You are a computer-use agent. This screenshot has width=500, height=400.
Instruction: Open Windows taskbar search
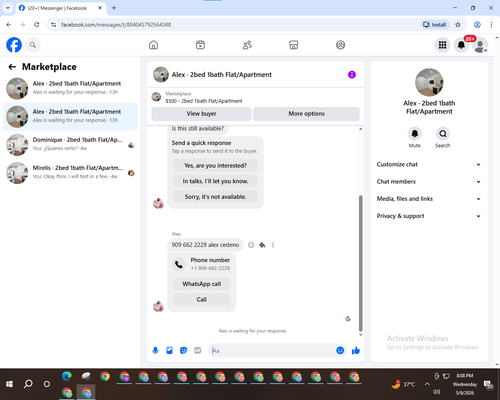(28, 384)
